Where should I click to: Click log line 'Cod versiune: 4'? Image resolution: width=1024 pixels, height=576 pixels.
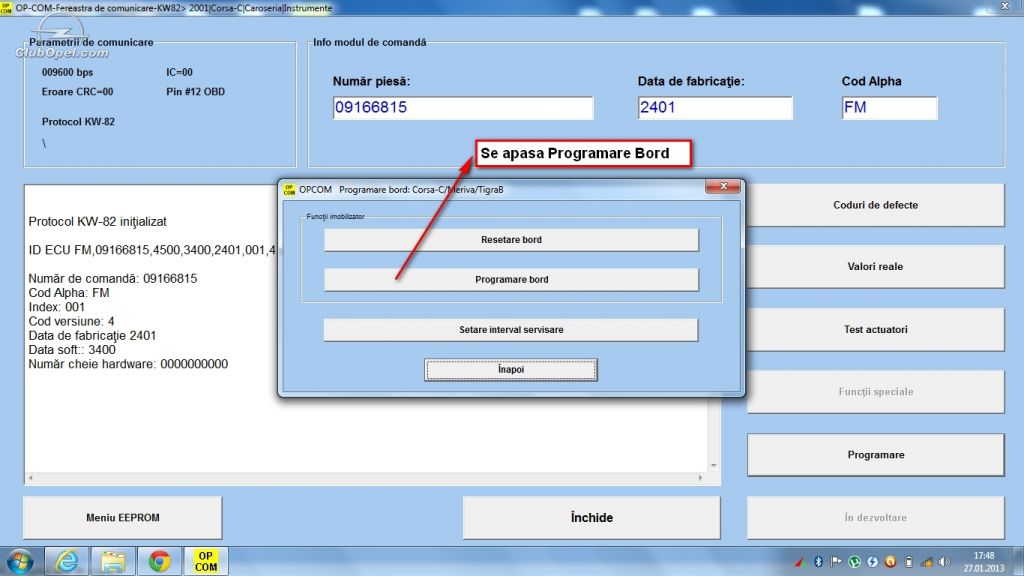71,322
